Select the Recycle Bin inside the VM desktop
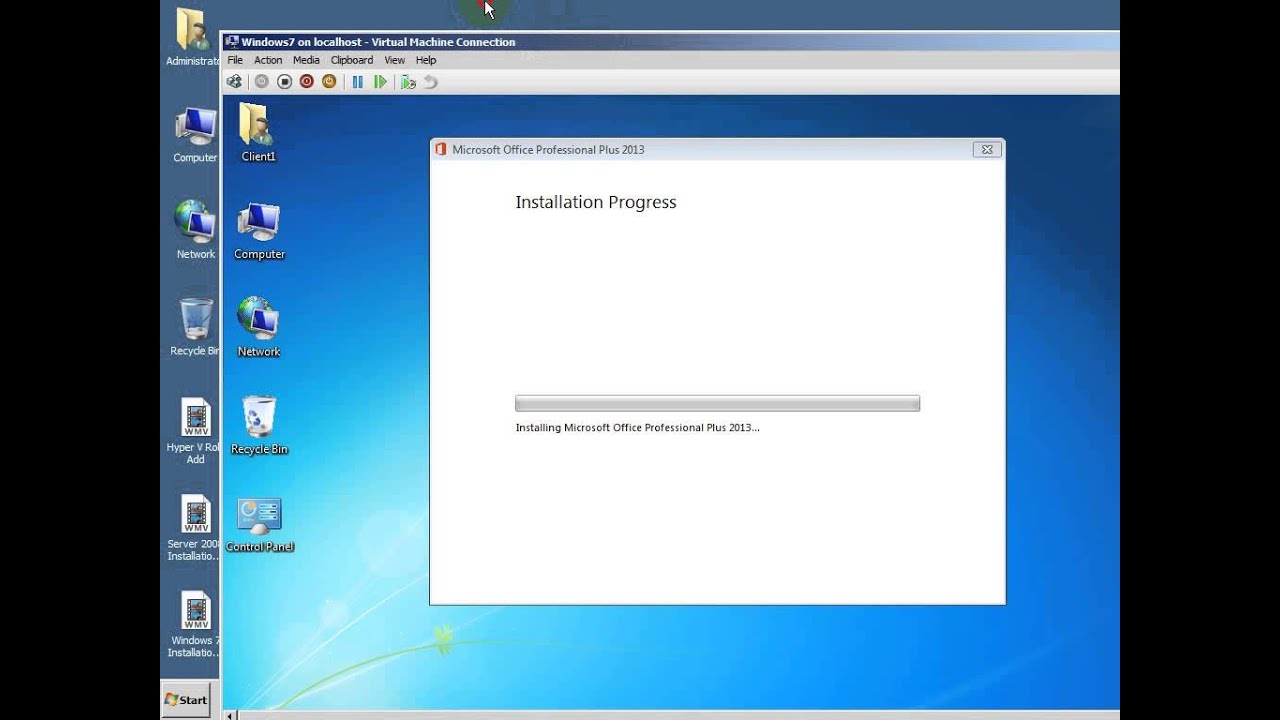Viewport: 1280px width, 720px height. click(x=259, y=425)
